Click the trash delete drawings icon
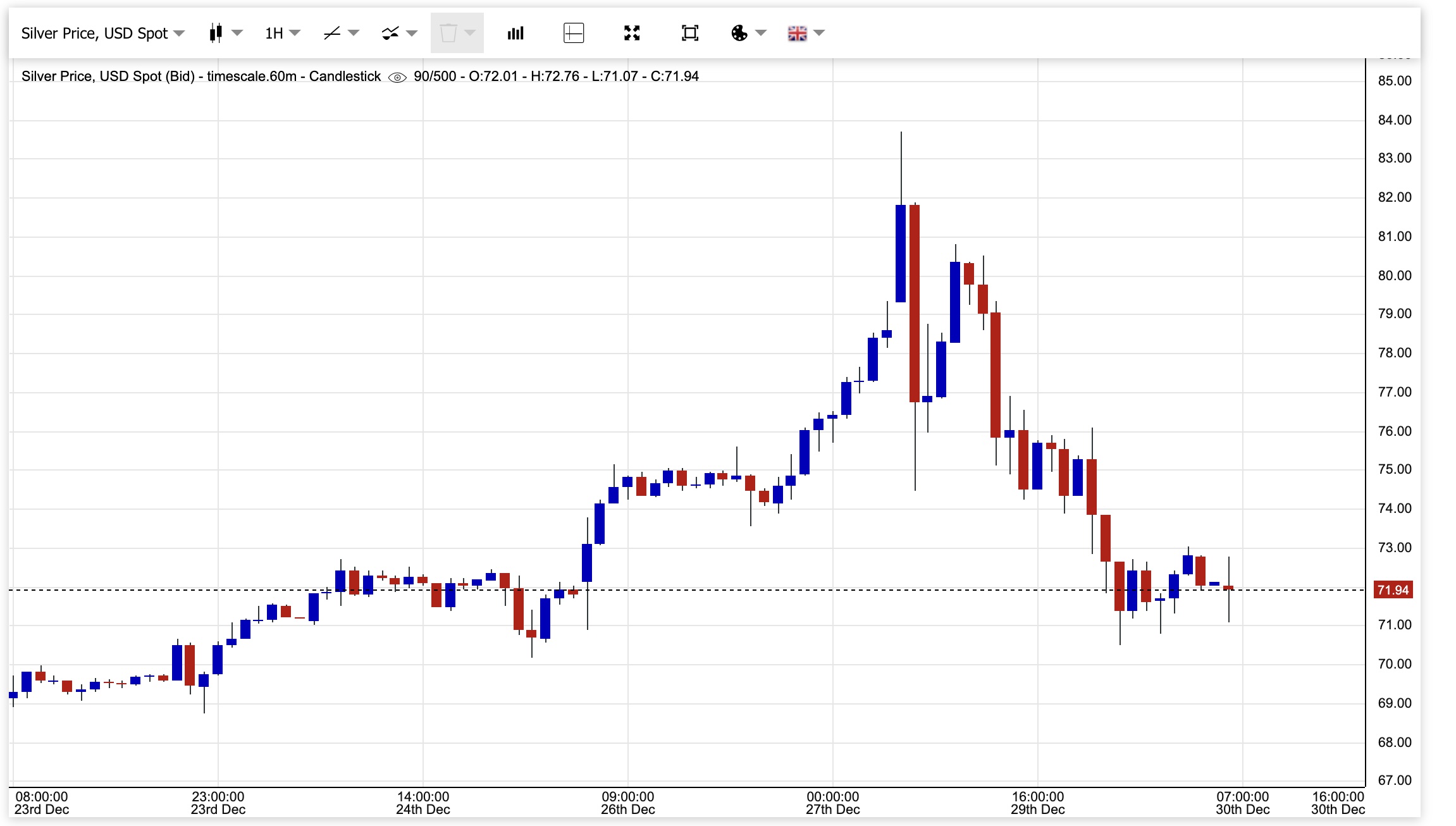The height and width of the screenshot is (826, 1456). tap(448, 33)
